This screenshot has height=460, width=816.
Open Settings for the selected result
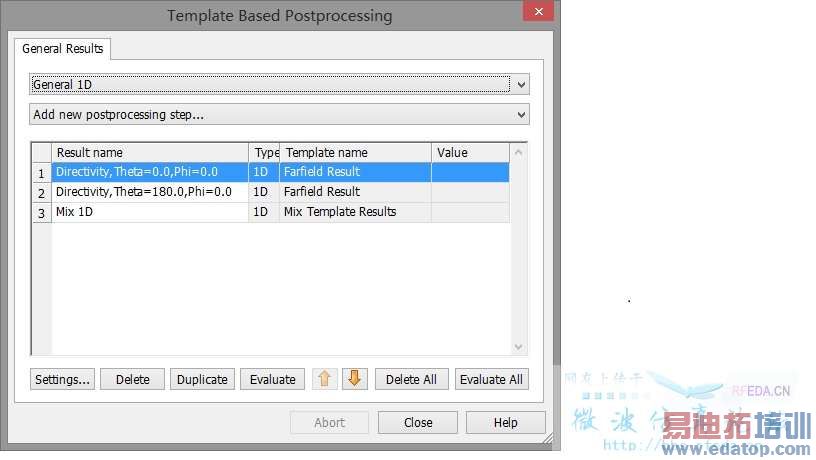62,380
